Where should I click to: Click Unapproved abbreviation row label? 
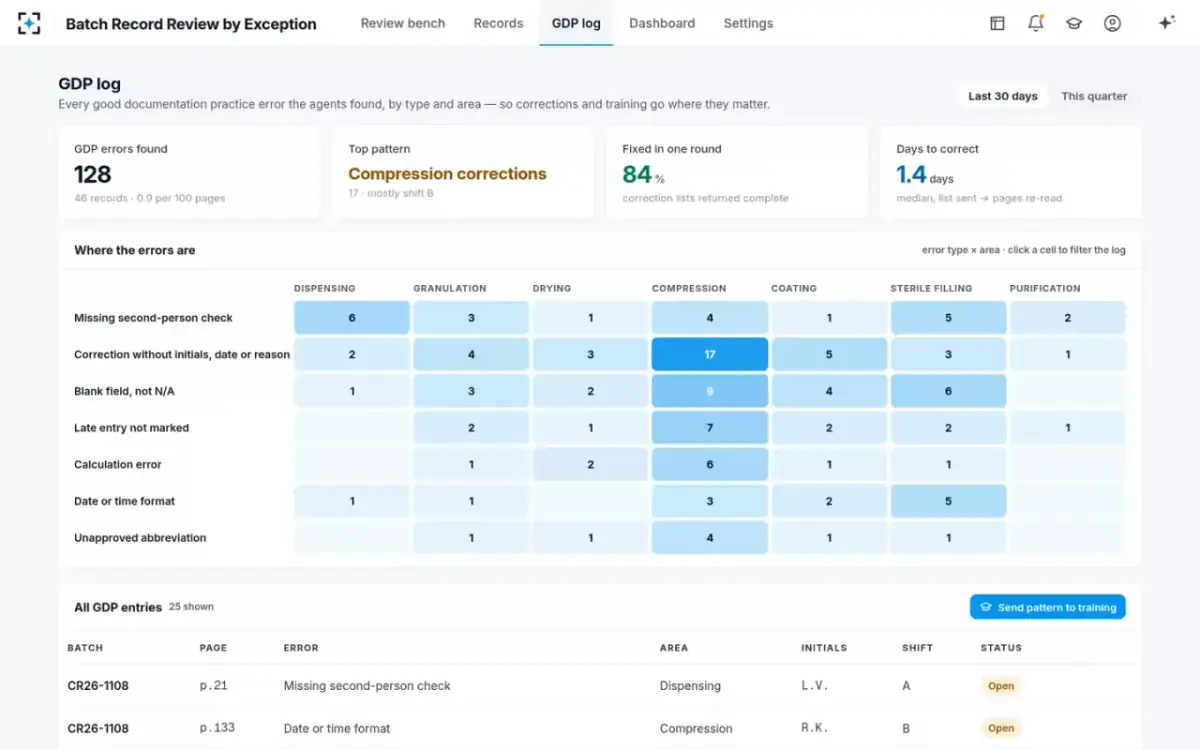(x=140, y=538)
